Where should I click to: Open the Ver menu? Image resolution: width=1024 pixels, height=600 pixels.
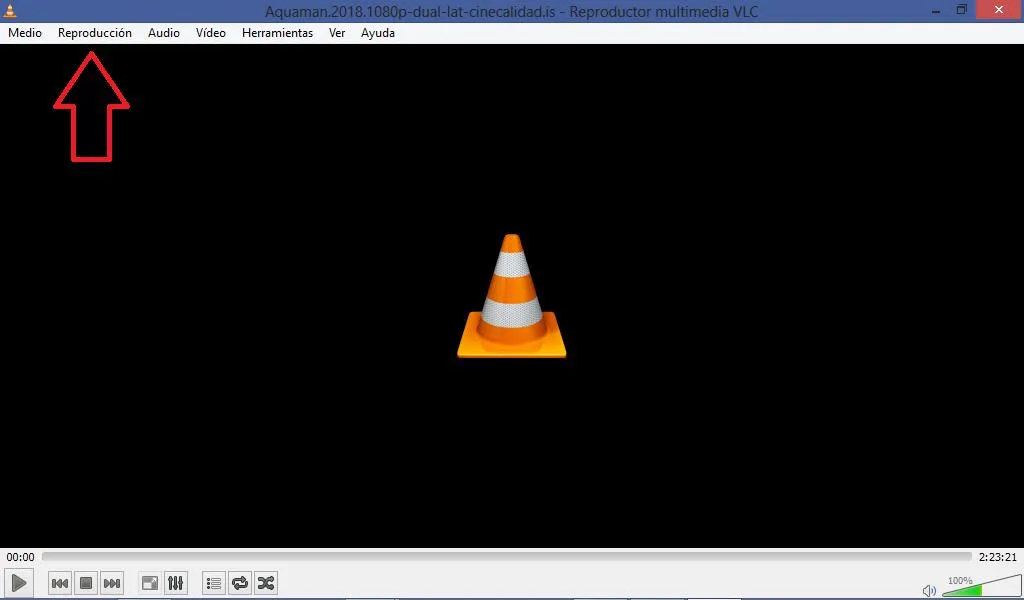click(336, 32)
